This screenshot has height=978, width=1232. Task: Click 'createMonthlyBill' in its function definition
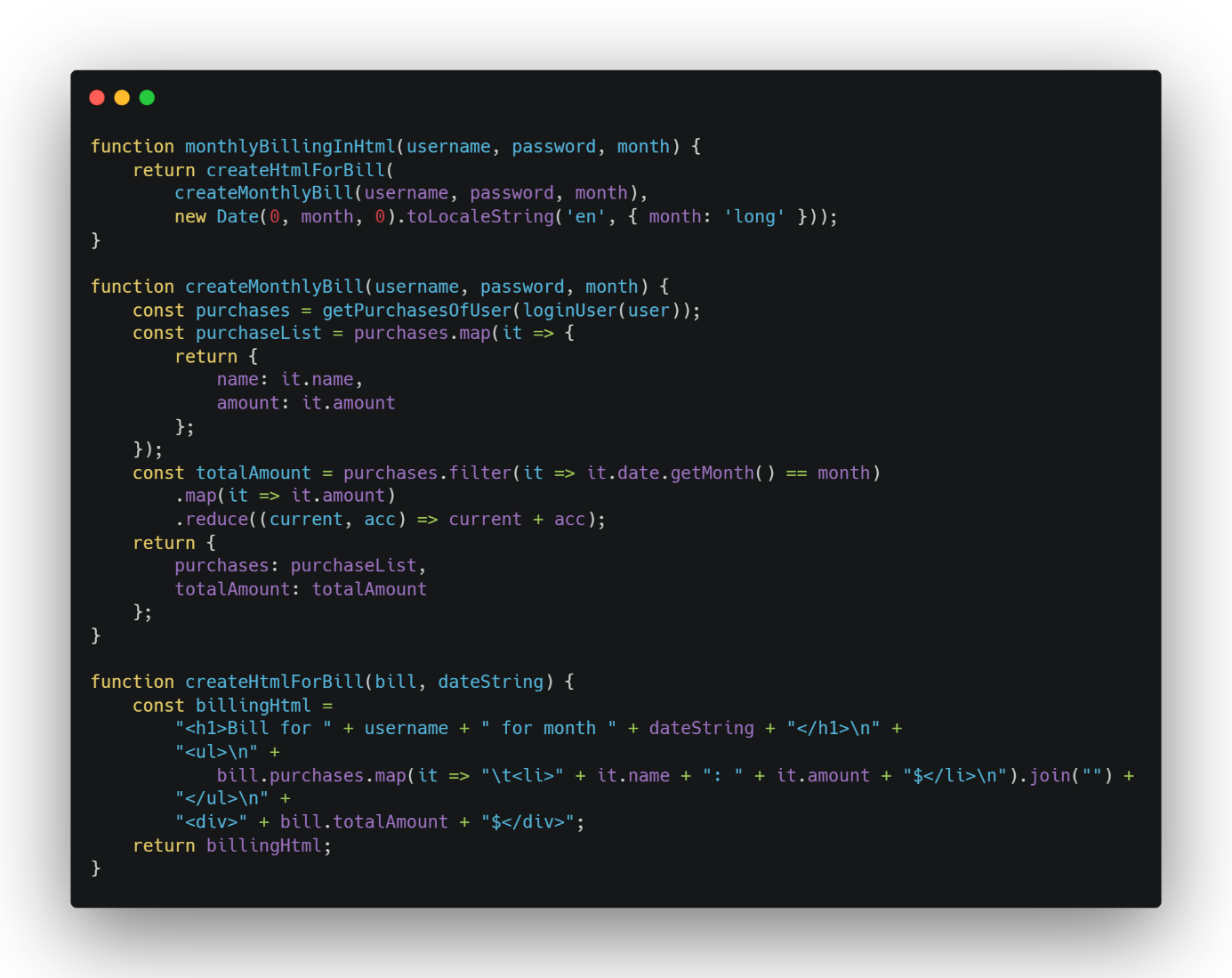pyautogui.click(x=274, y=287)
